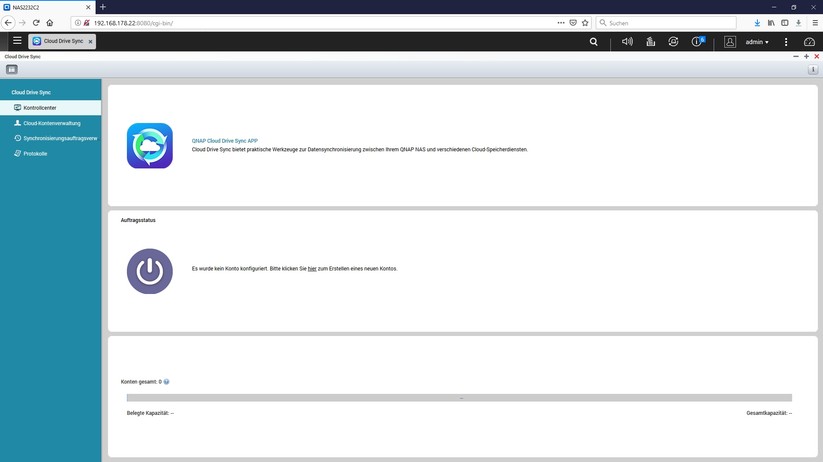Click the 'hier' link to create account
This screenshot has height=462, width=823.
point(312,268)
